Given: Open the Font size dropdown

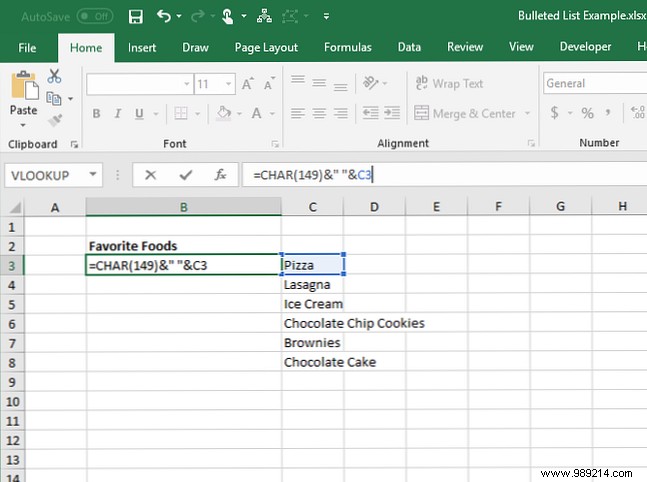Looking at the screenshot, I should [x=228, y=84].
